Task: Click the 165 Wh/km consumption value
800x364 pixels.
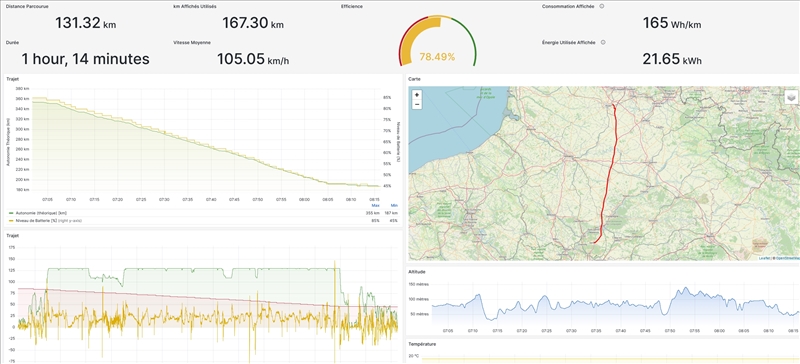Action: click(671, 23)
